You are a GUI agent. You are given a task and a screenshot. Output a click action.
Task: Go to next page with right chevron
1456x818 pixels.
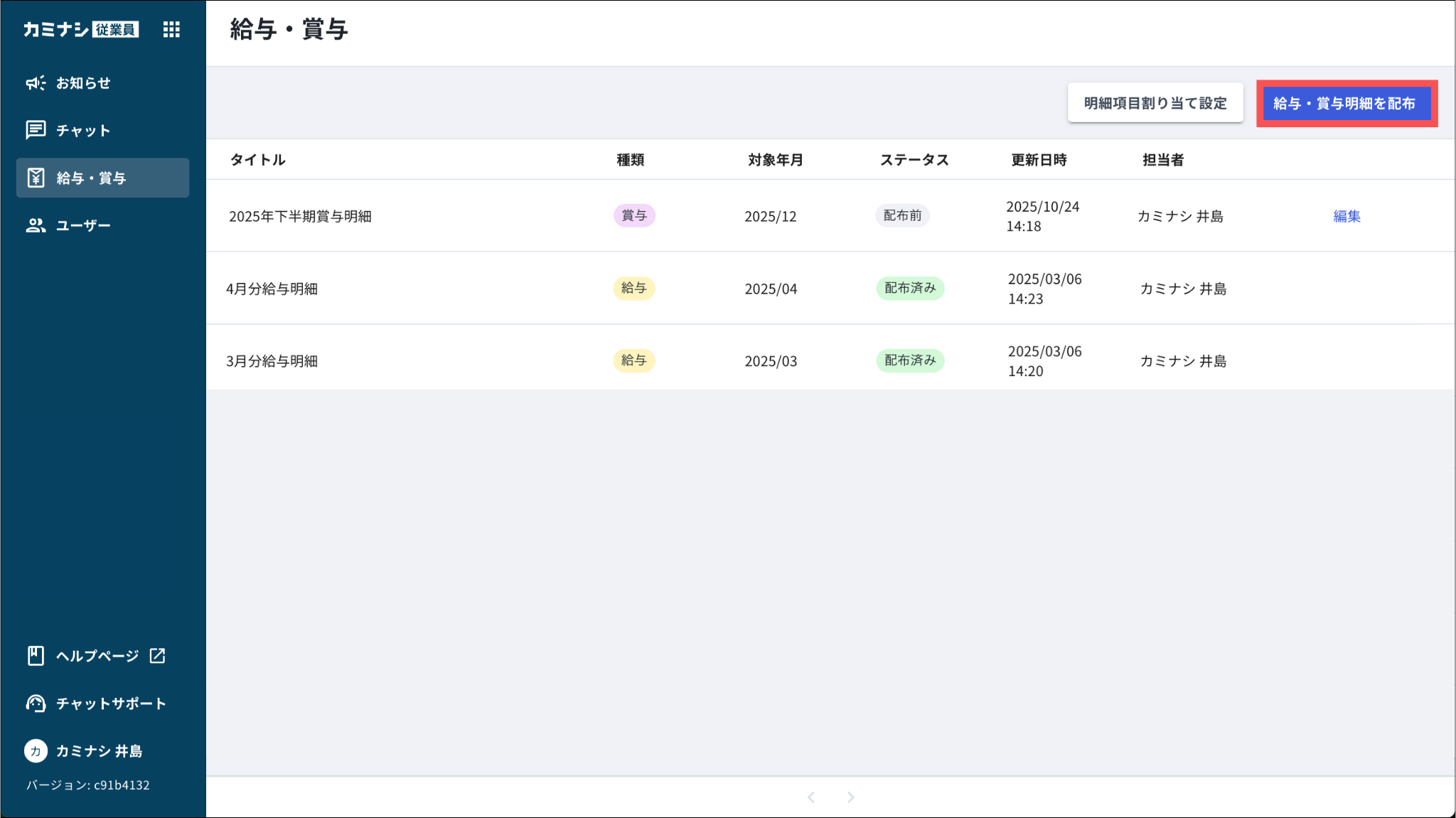pos(850,797)
